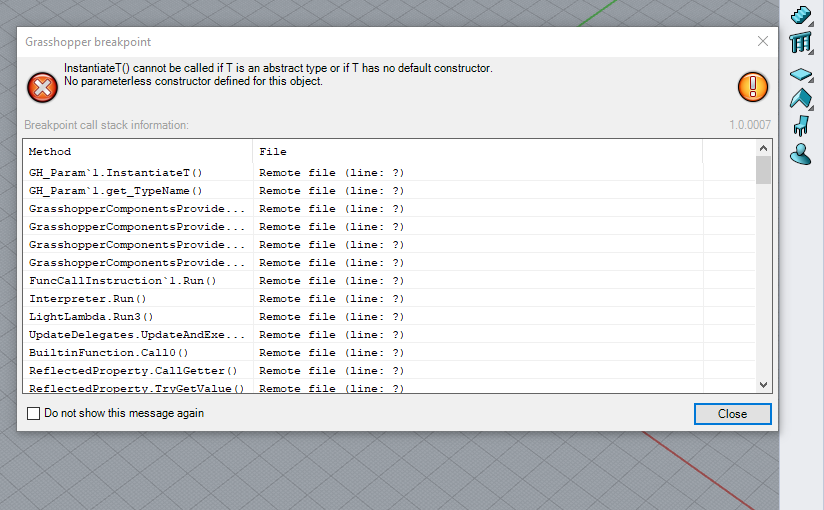Click the orange exclamation warning icon
The height and width of the screenshot is (510, 824).
point(753,87)
